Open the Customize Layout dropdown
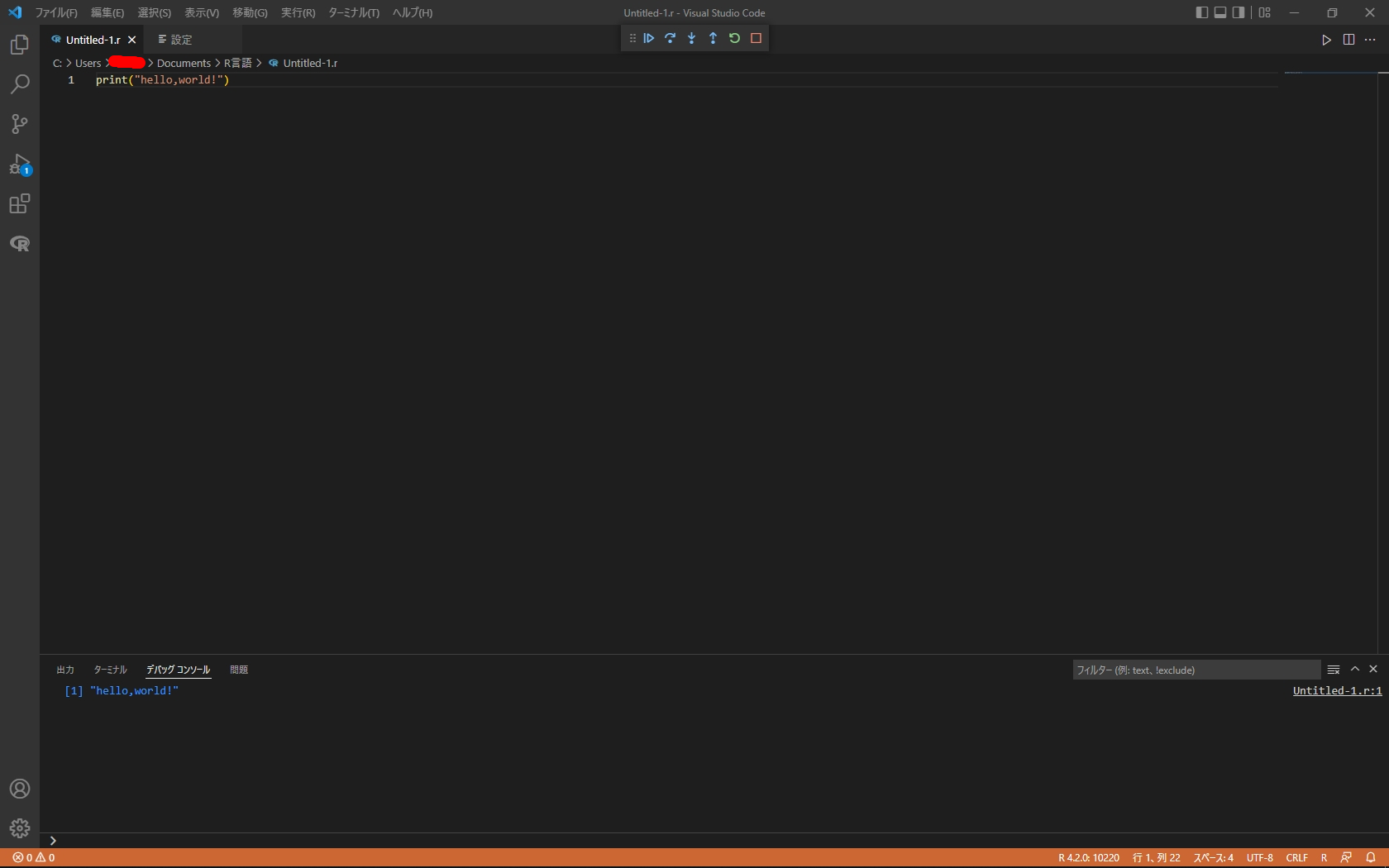1389x868 pixels. click(1263, 12)
